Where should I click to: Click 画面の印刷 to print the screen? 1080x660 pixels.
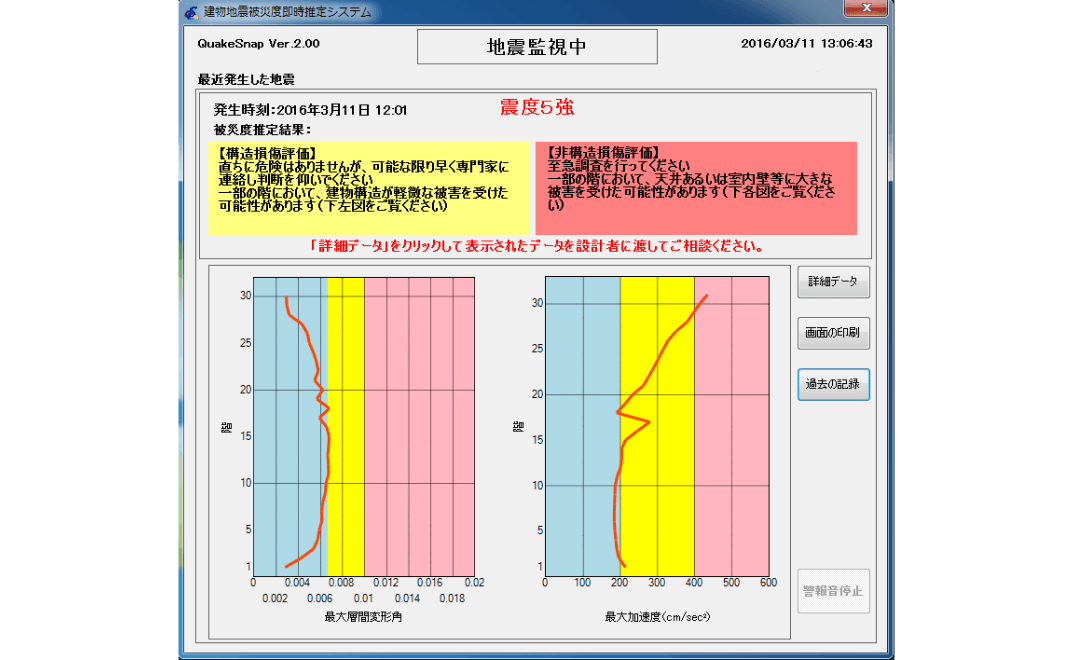(833, 333)
